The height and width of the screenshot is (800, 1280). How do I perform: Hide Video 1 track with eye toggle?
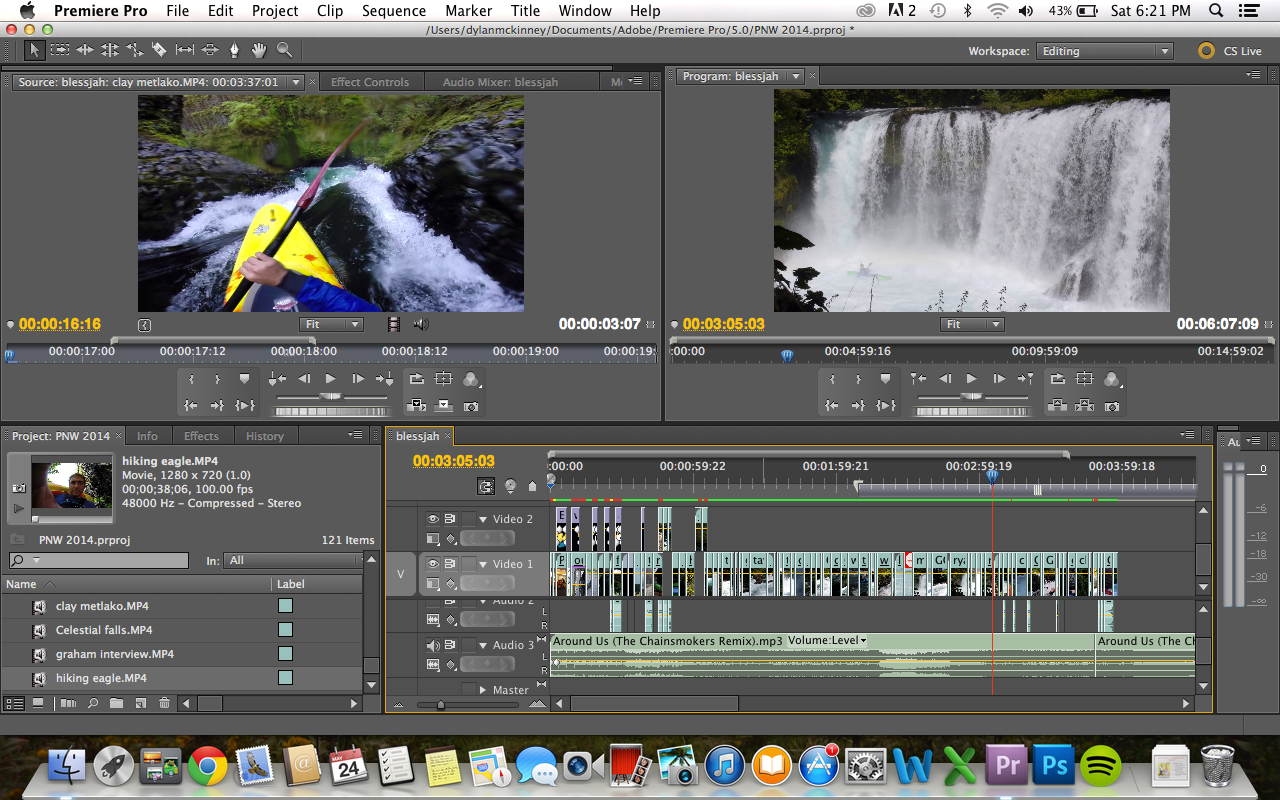coord(434,564)
